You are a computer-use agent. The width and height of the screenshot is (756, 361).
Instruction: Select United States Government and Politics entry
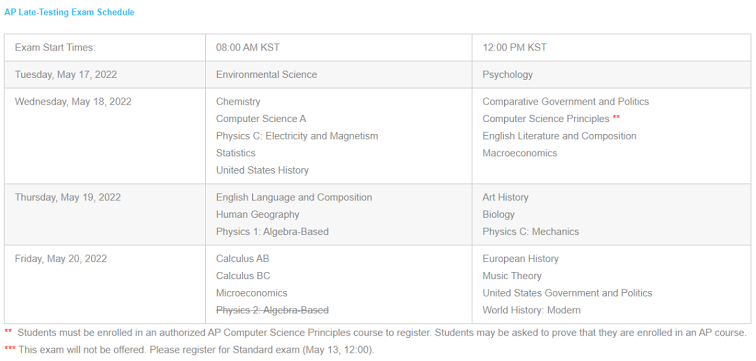tap(567, 293)
